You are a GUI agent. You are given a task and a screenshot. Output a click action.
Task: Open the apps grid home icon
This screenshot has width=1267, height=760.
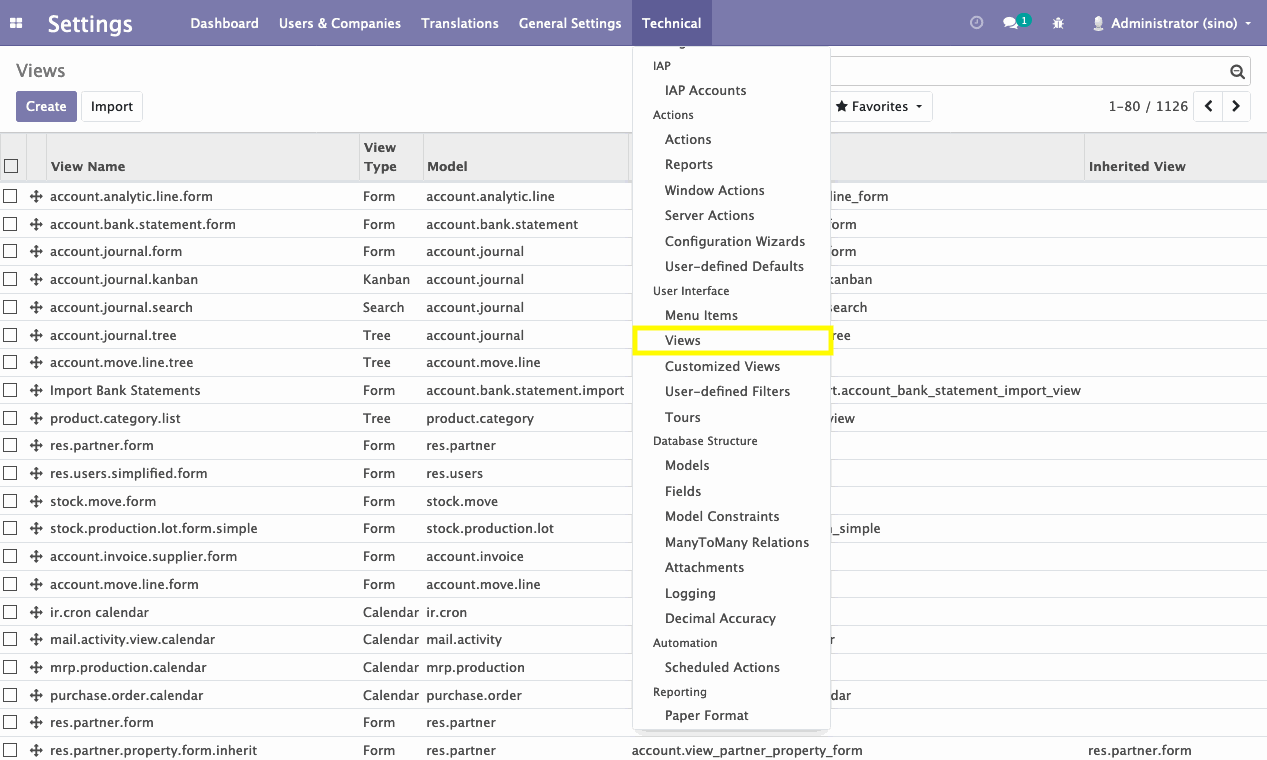click(16, 23)
